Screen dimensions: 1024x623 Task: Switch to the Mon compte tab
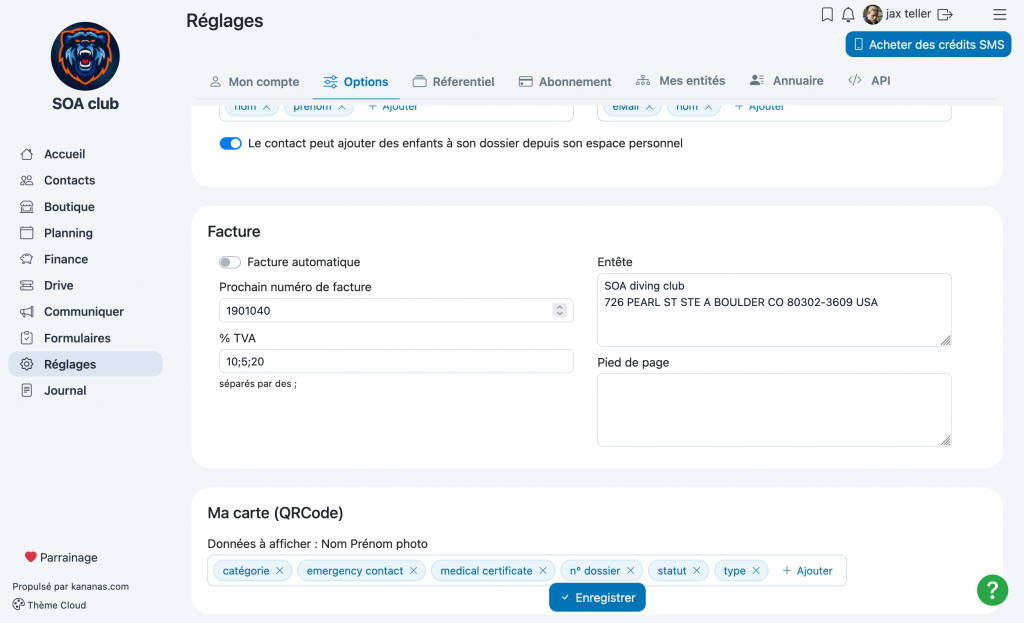point(254,82)
